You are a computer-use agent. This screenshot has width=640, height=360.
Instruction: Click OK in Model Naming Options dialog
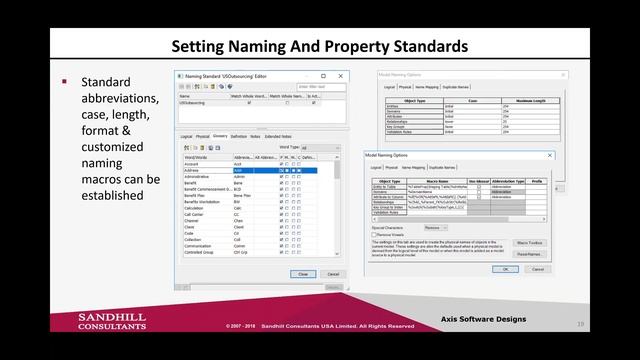click(505, 269)
